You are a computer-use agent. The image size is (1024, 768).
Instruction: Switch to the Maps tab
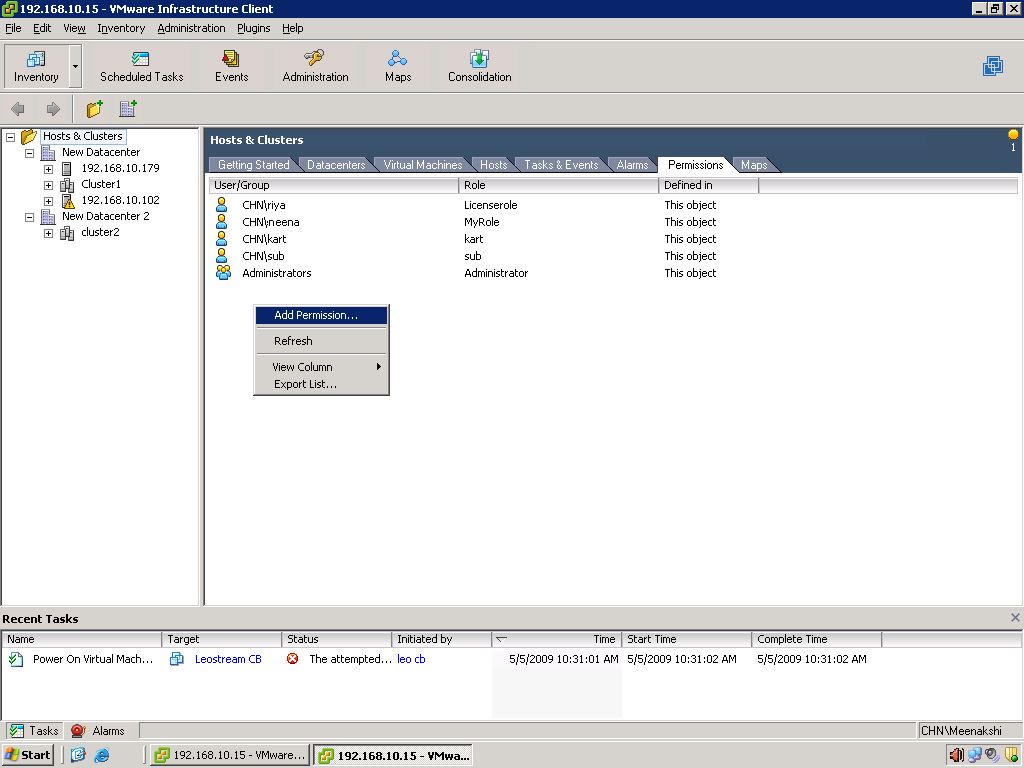[x=754, y=165]
